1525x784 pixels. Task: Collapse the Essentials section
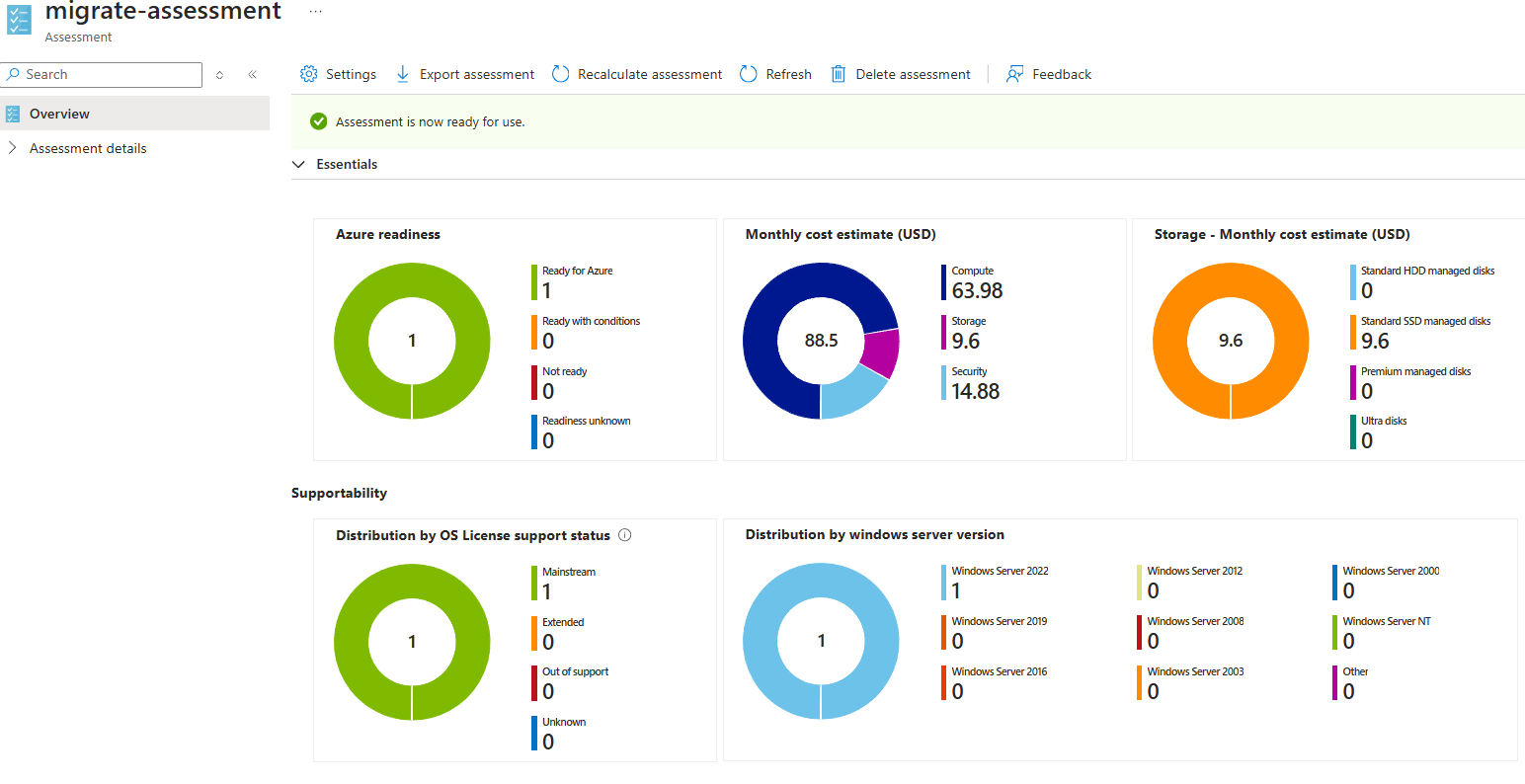(298, 164)
